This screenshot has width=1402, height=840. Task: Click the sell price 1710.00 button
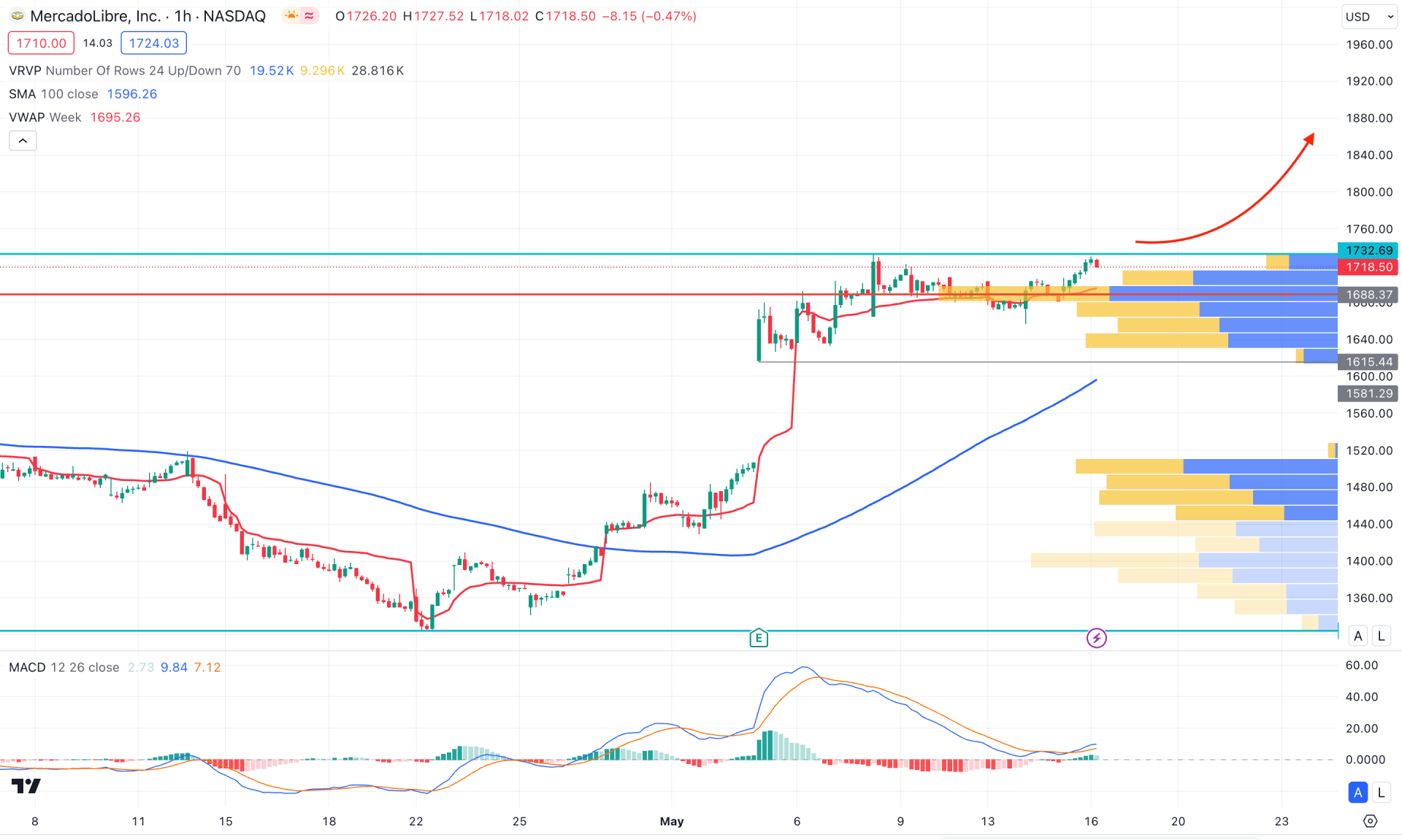pyautogui.click(x=41, y=43)
